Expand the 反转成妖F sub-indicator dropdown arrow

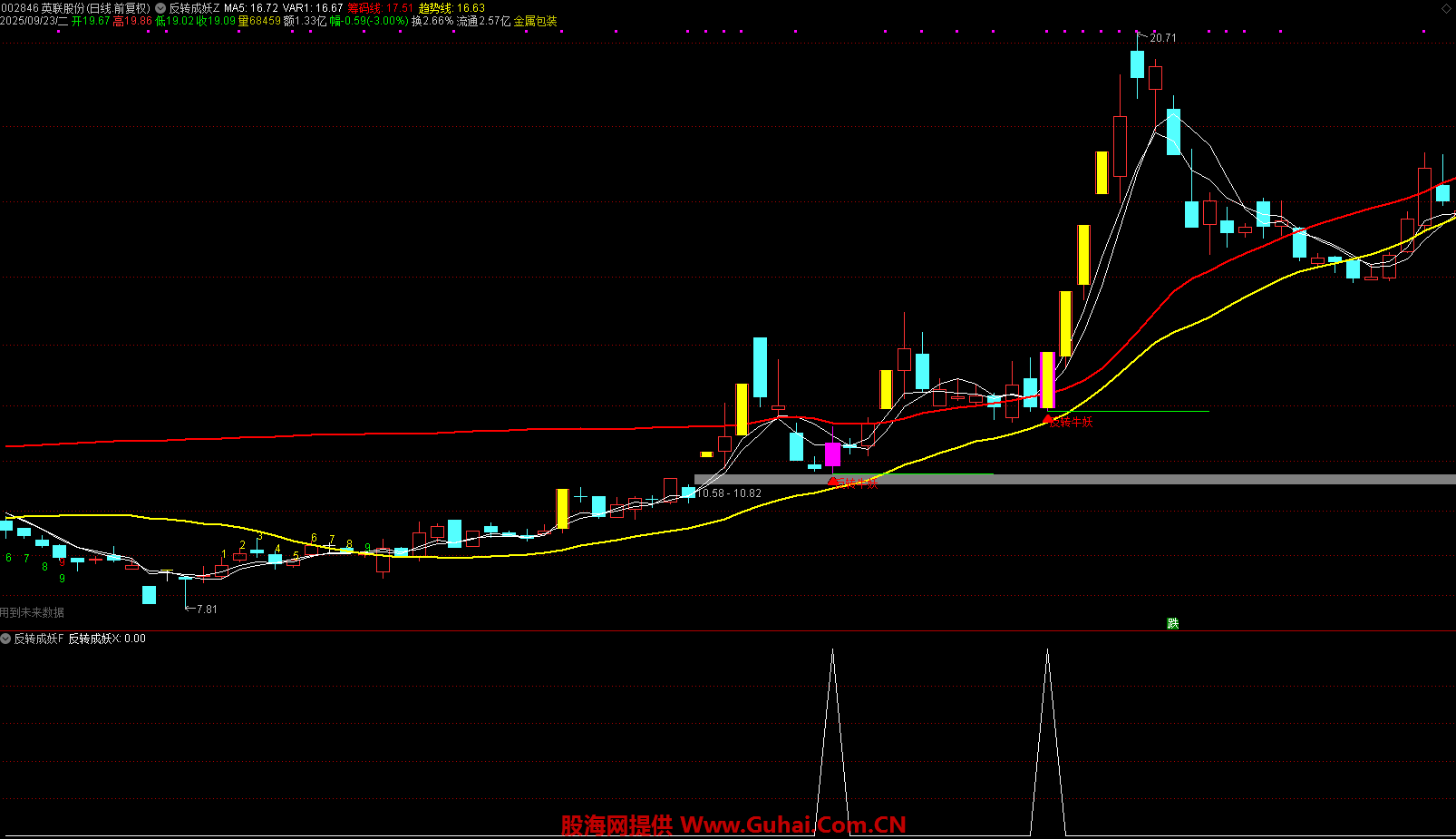pyautogui.click(x=5, y=639)
